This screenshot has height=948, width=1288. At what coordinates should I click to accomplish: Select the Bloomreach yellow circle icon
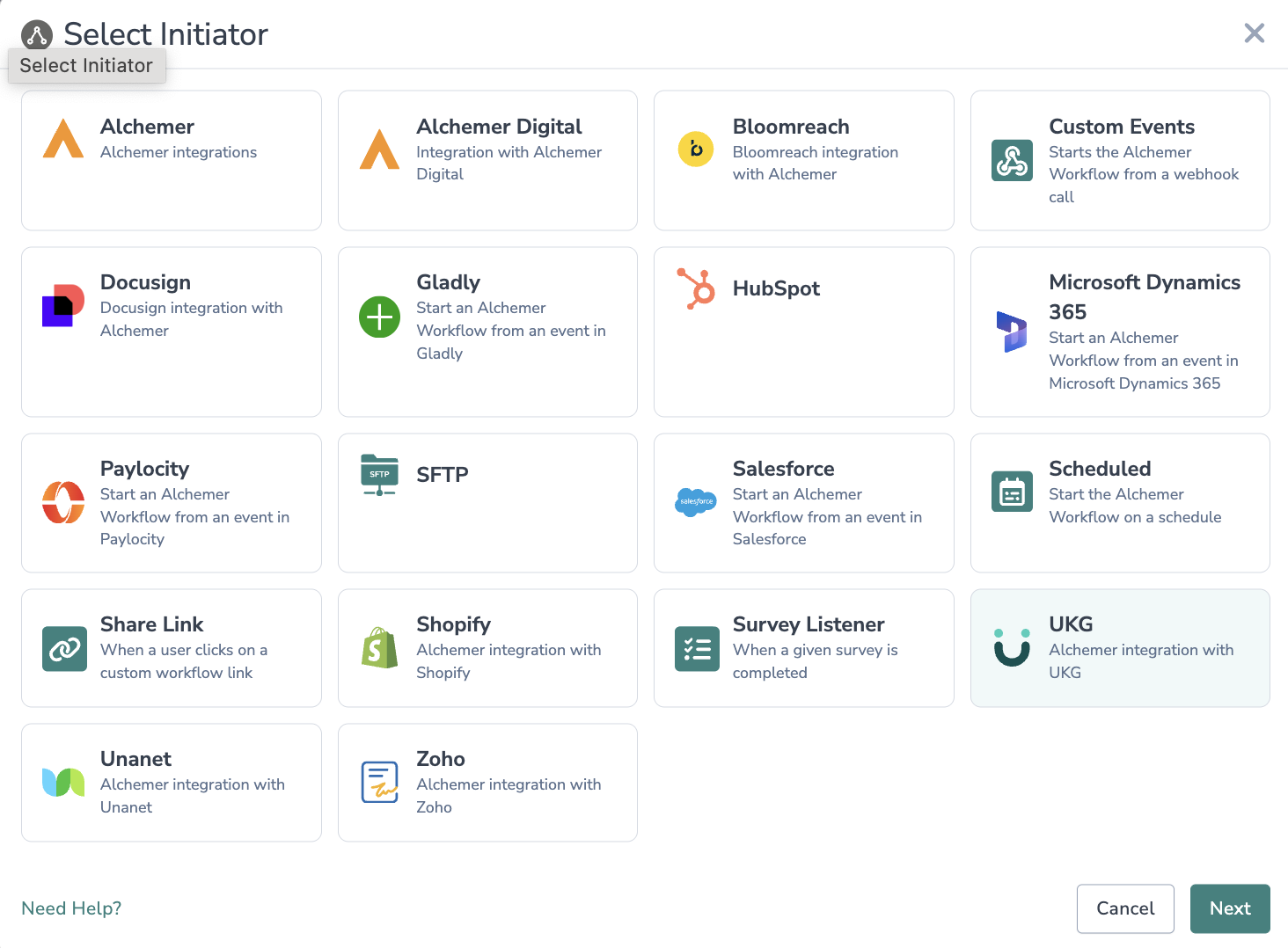[696, 149]
